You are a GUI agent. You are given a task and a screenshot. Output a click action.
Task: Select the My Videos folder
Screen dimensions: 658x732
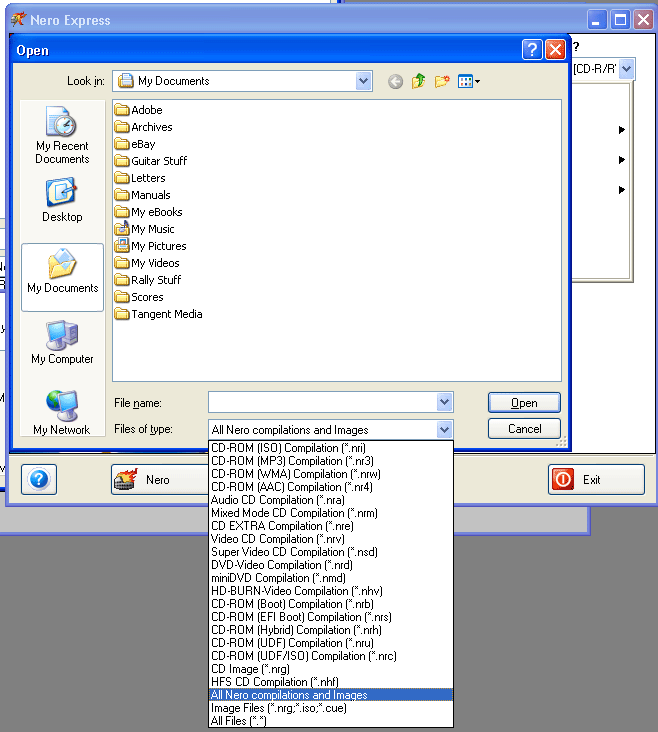tap(147, 263)
